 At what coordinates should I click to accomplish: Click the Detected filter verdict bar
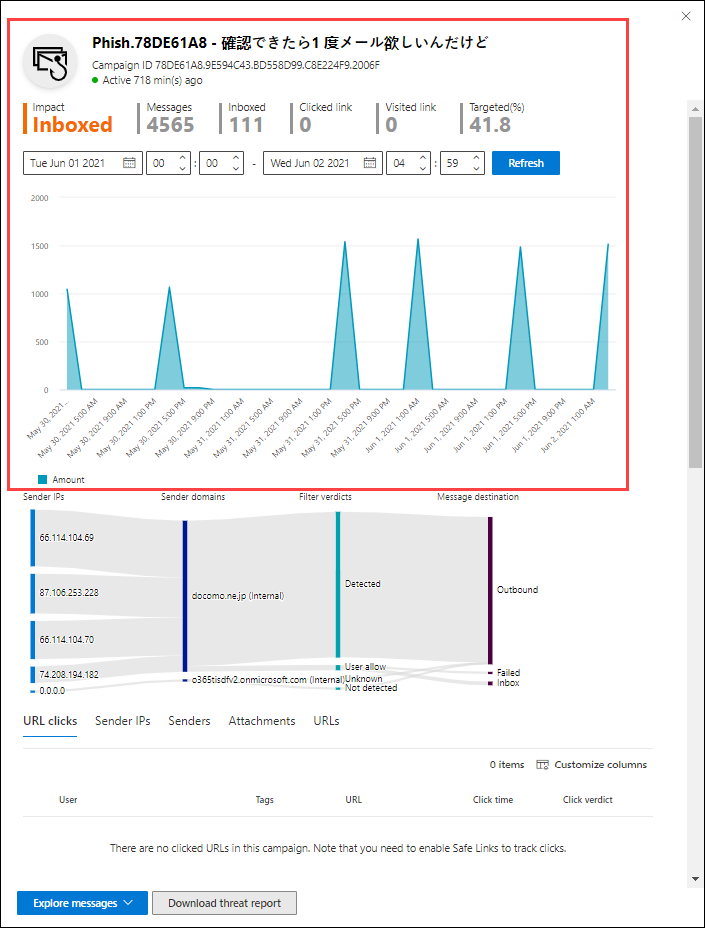338,584
